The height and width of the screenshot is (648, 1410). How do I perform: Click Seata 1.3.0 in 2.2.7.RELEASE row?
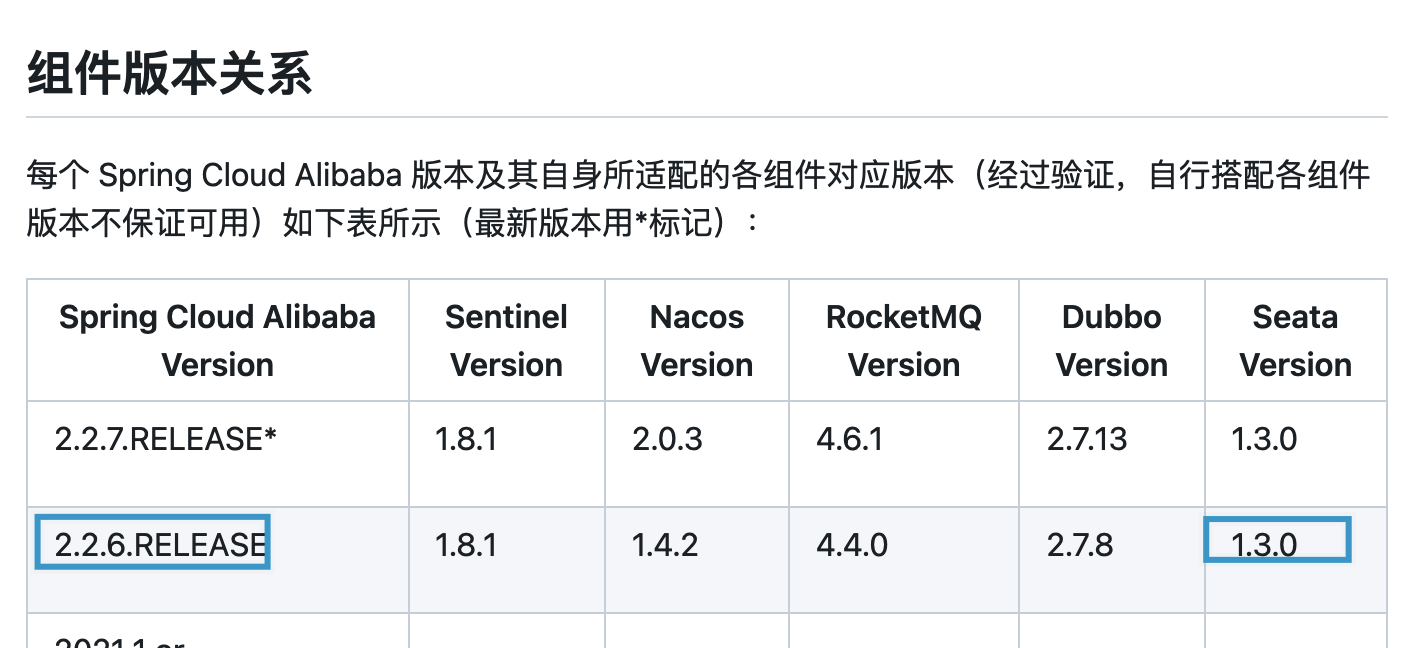click(1264, 439)
